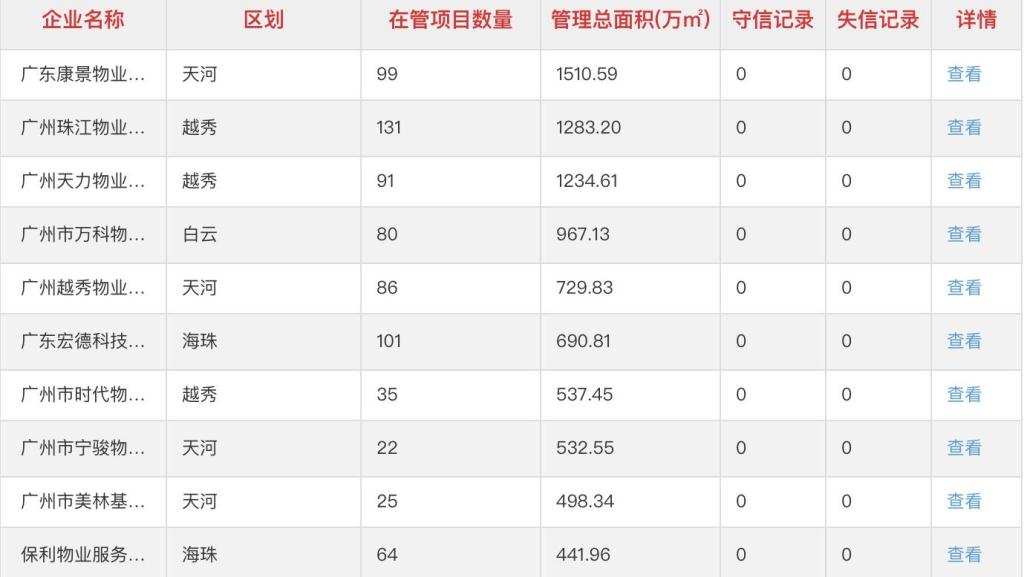Select the 企业名称 column header
1024x577 pixels.
(x=83, y=20)
